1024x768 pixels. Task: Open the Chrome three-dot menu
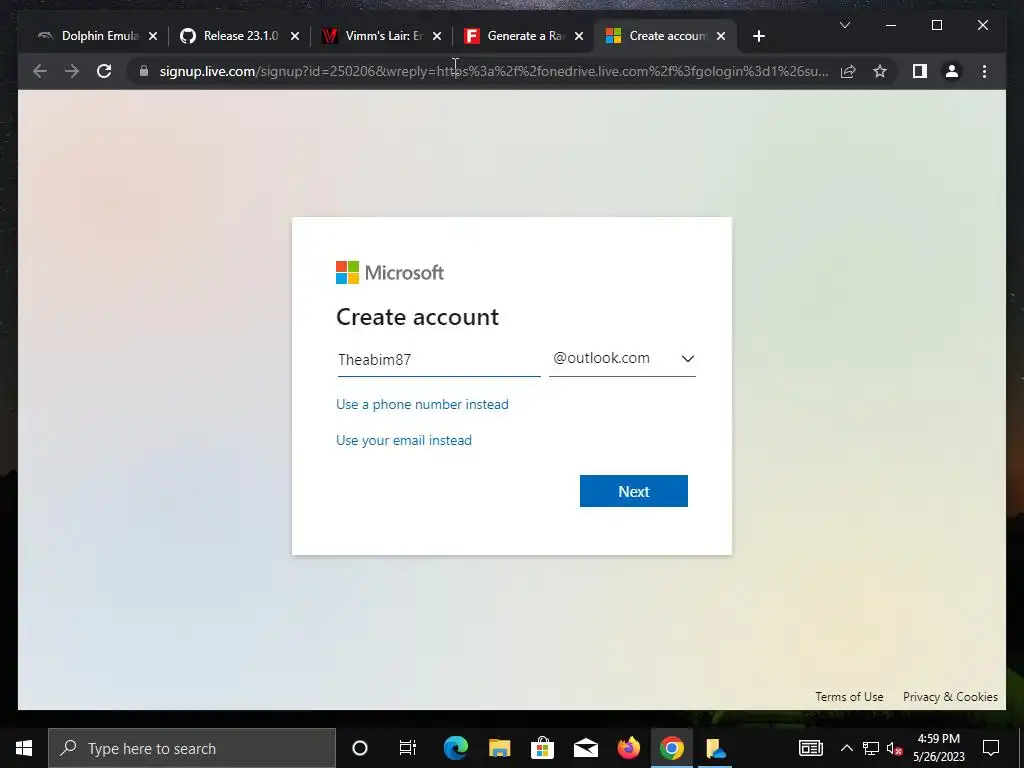(x=984, y=71)
